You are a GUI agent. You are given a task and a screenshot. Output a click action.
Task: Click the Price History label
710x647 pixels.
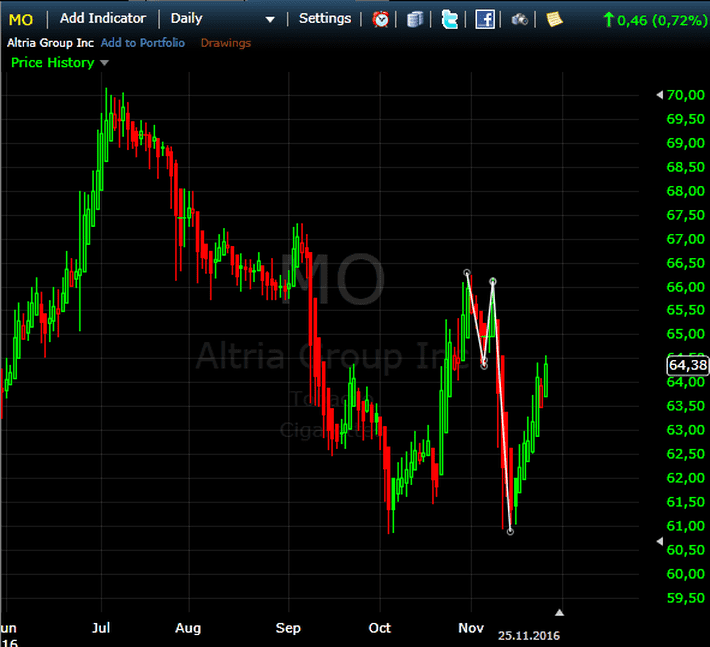[53, 62]
